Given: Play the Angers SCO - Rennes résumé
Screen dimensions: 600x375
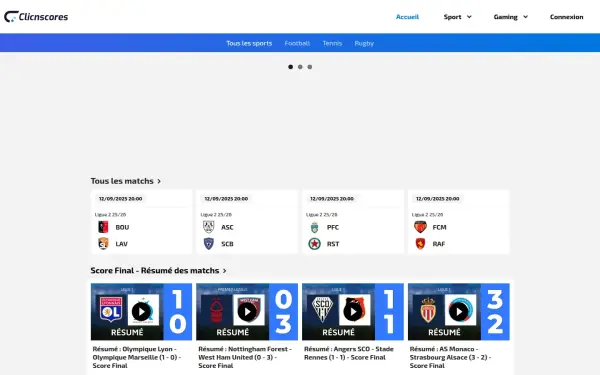Looking at the screenshot, I should tap(353, 311).
